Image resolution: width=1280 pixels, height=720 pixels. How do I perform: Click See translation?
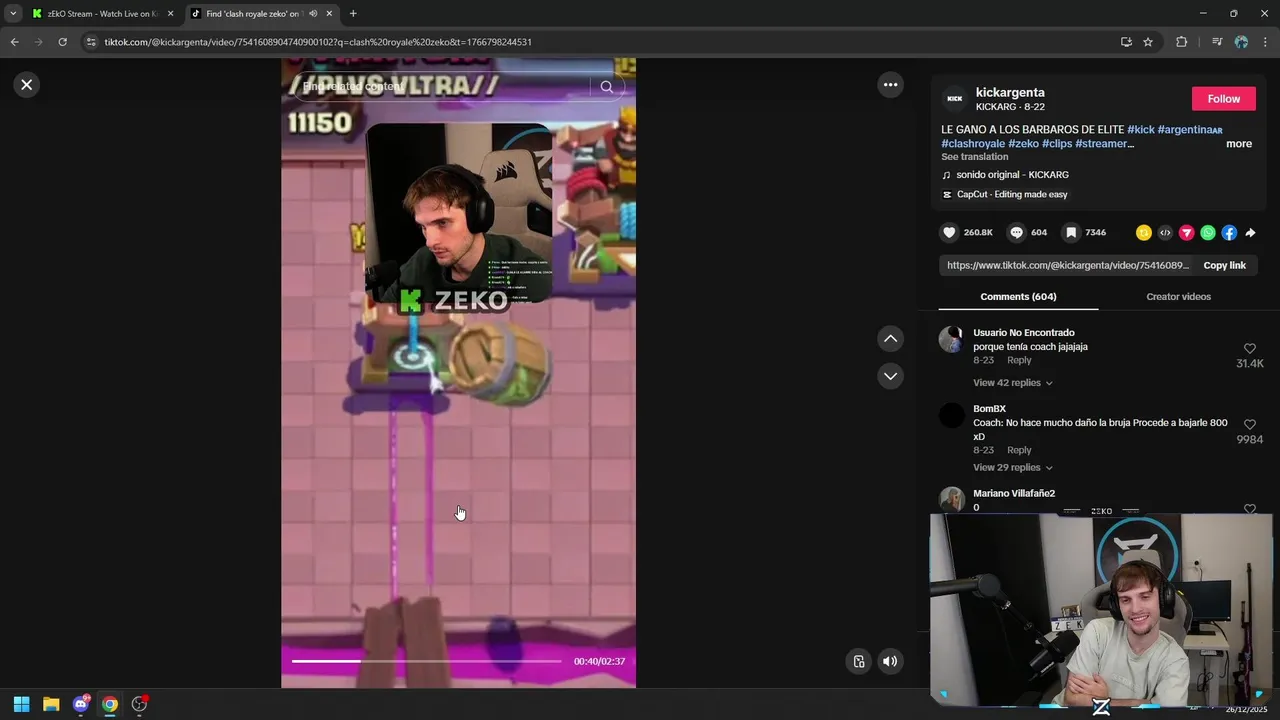point(974,157)
